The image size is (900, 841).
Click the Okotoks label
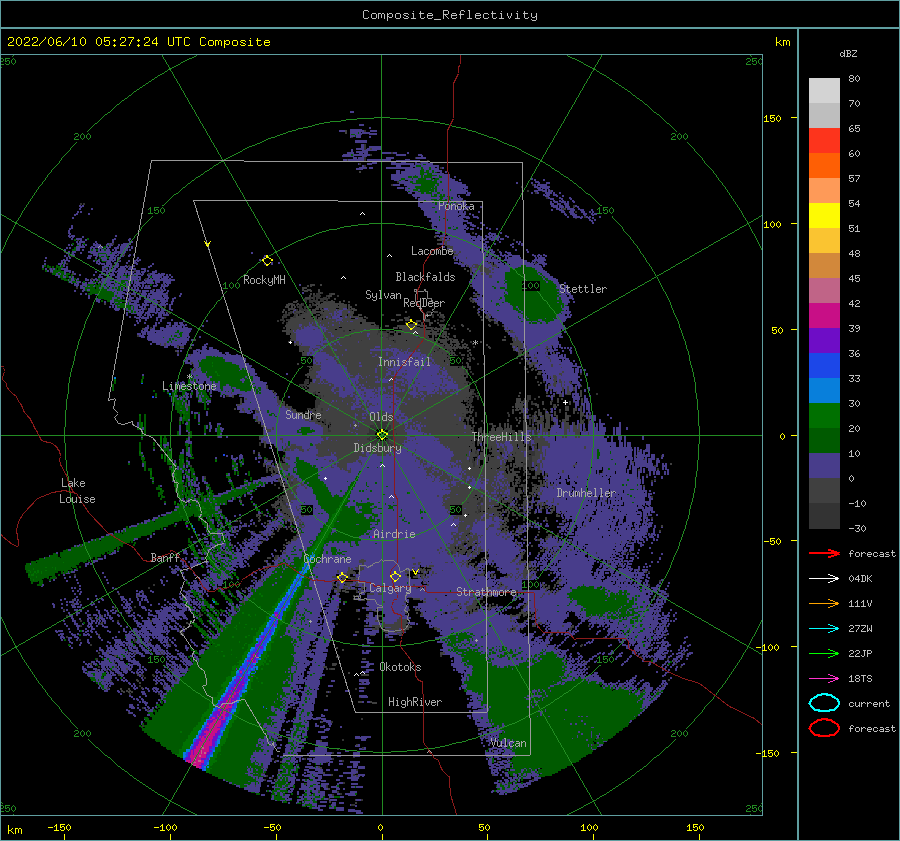pyautogui.click(x=401, y=667)
